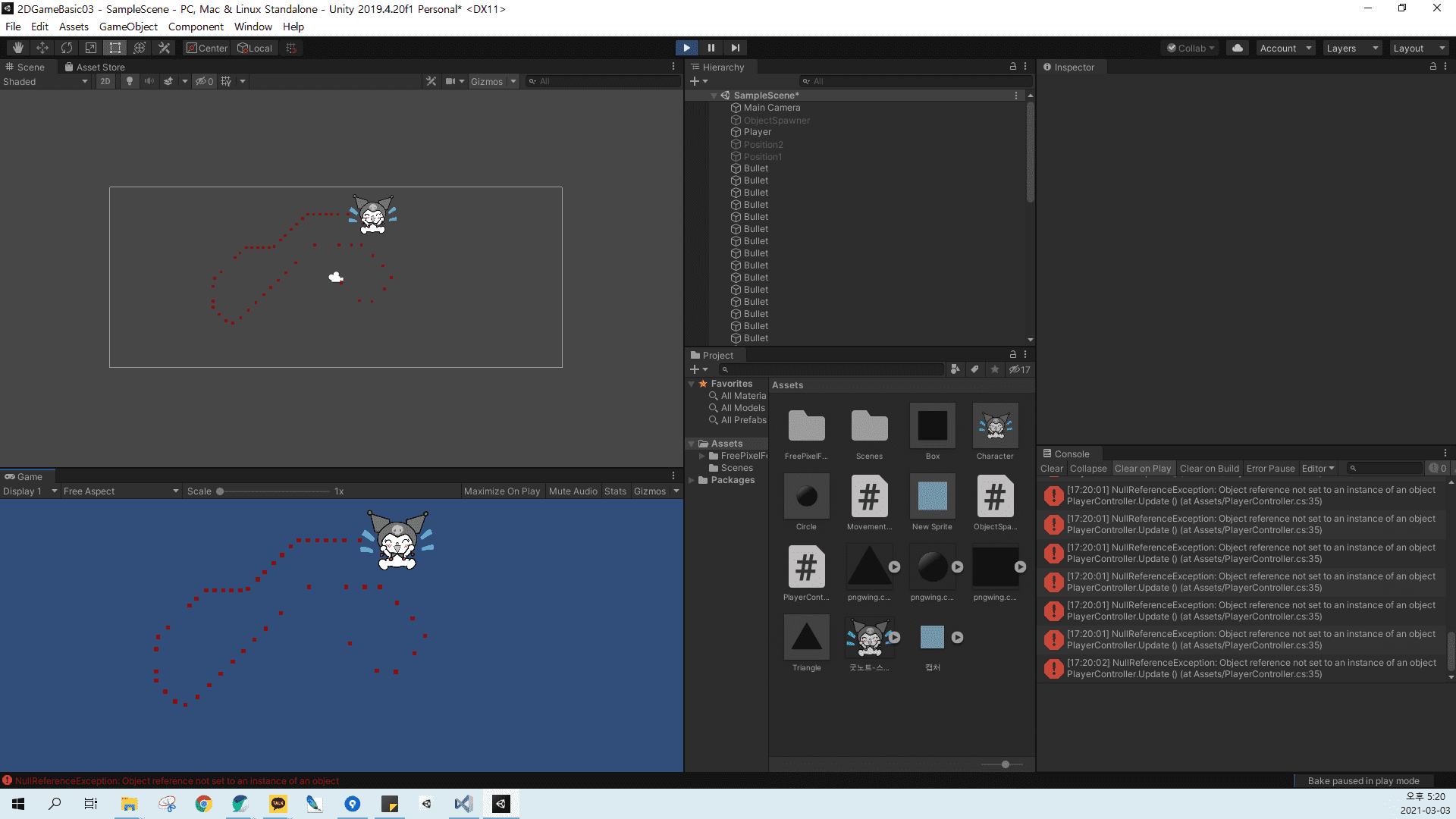Screen dimensions: 1456x819
Task: Collapse the Assets folder in Project tree
Action: pyautogui.click(x=691, y=444)
